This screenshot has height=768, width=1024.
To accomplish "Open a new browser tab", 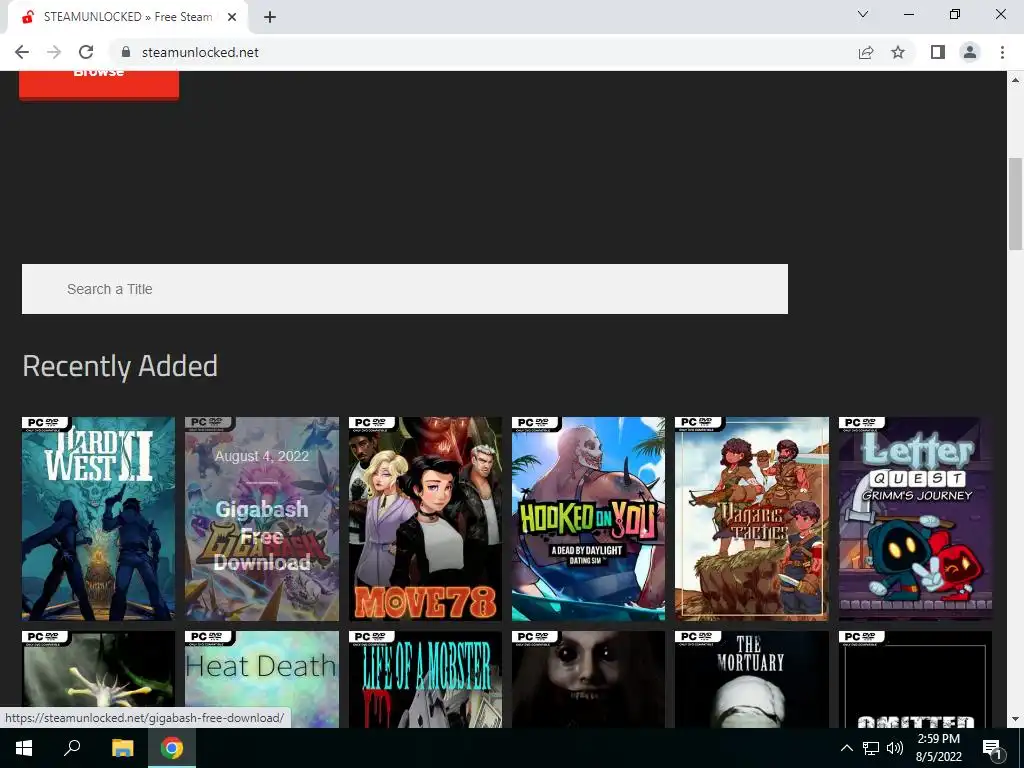I will [270, 17].
